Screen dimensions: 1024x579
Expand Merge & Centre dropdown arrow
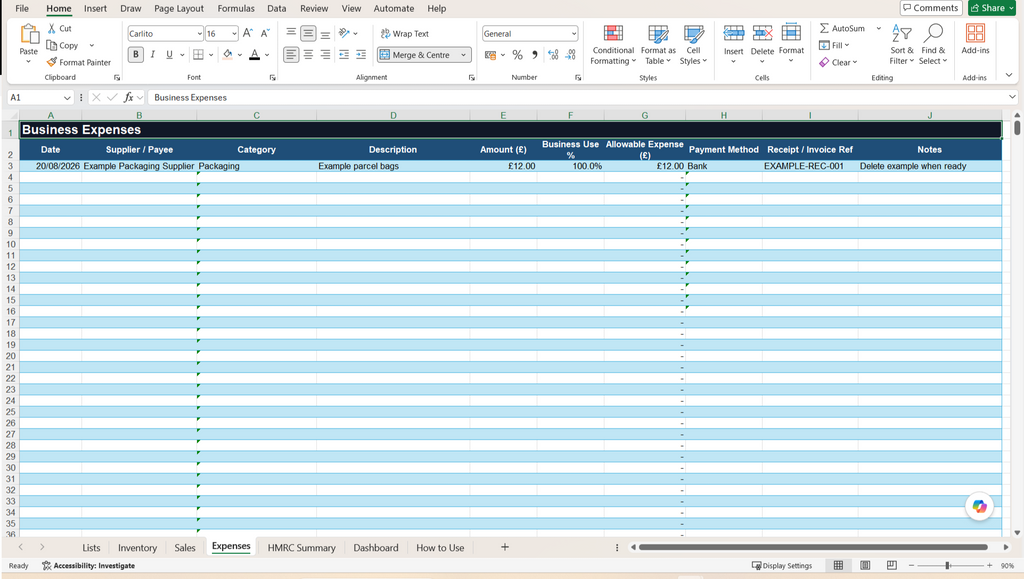(463, 55)
